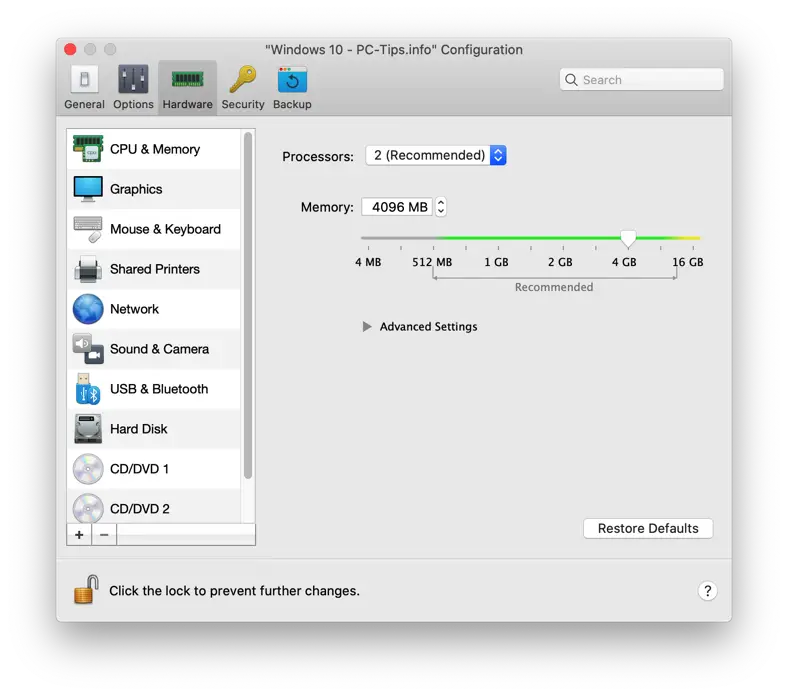Switch to the Options tab label

[133, 104]
